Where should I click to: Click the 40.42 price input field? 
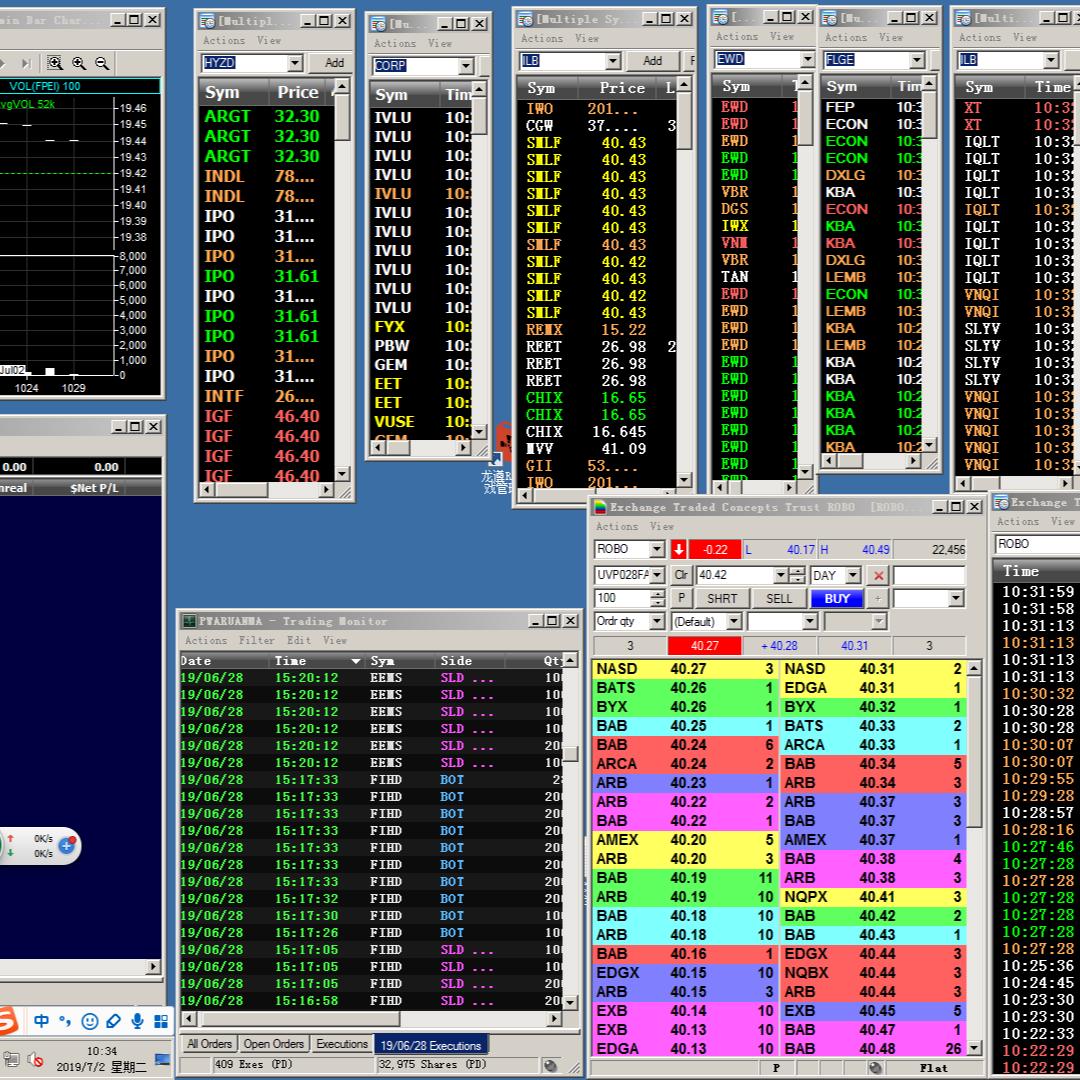click(x=734, y=575)
